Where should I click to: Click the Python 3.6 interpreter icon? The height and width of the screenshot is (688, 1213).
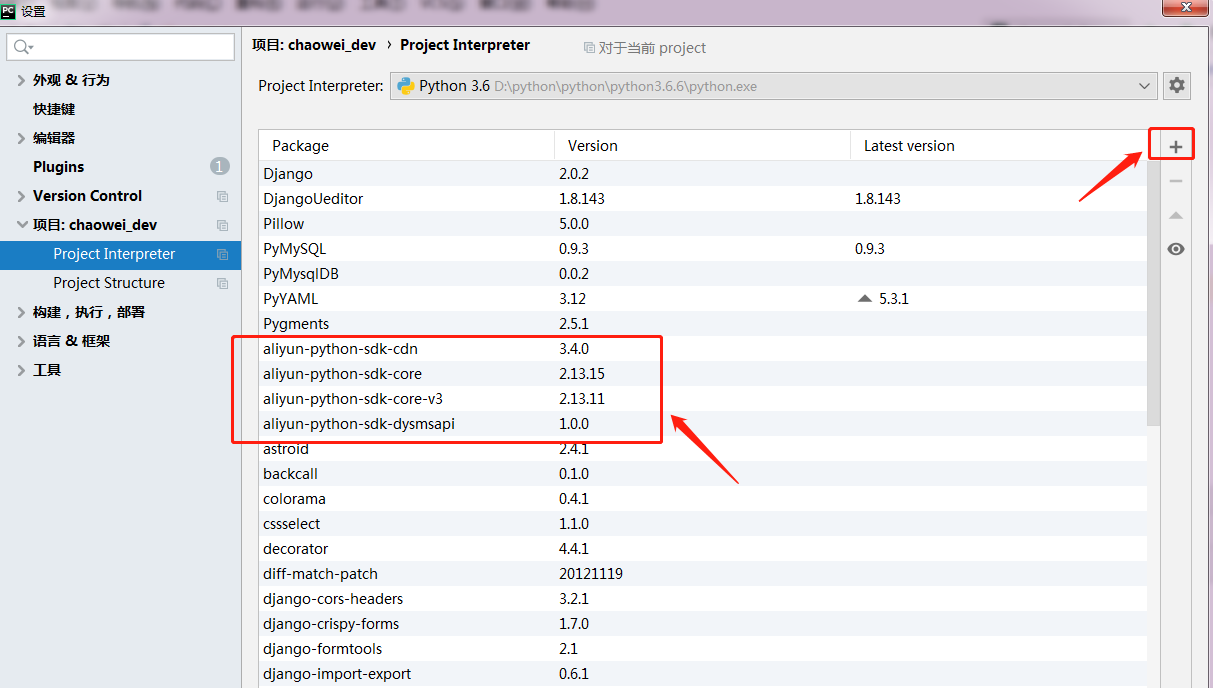[405, 85]
